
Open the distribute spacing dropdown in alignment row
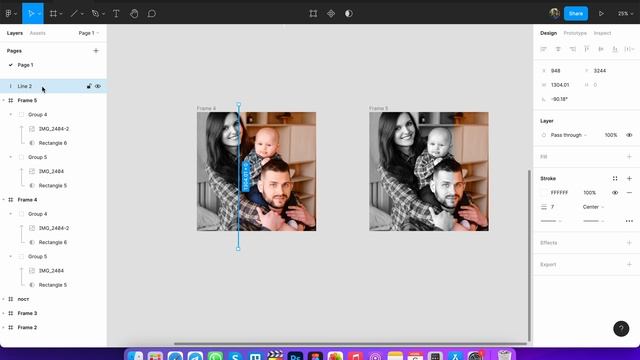629,49
